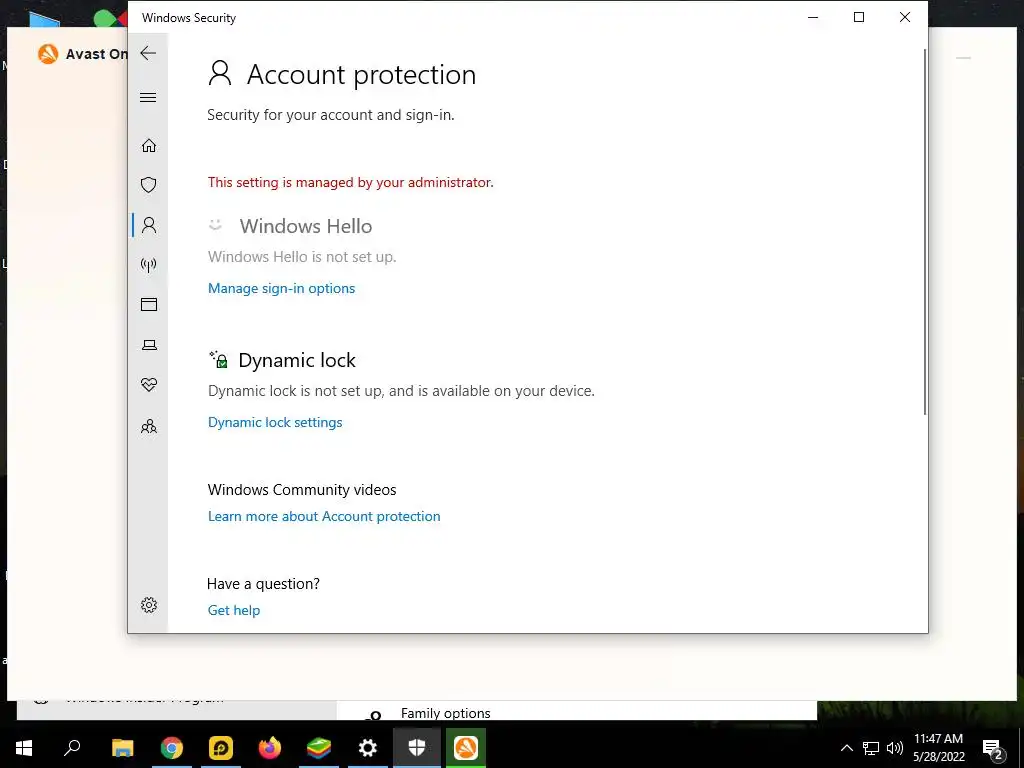This screenshot has width=1024, height=768.
Task: Open App & browser control icon
Action: pyautogui.click(x=149, y=304)
